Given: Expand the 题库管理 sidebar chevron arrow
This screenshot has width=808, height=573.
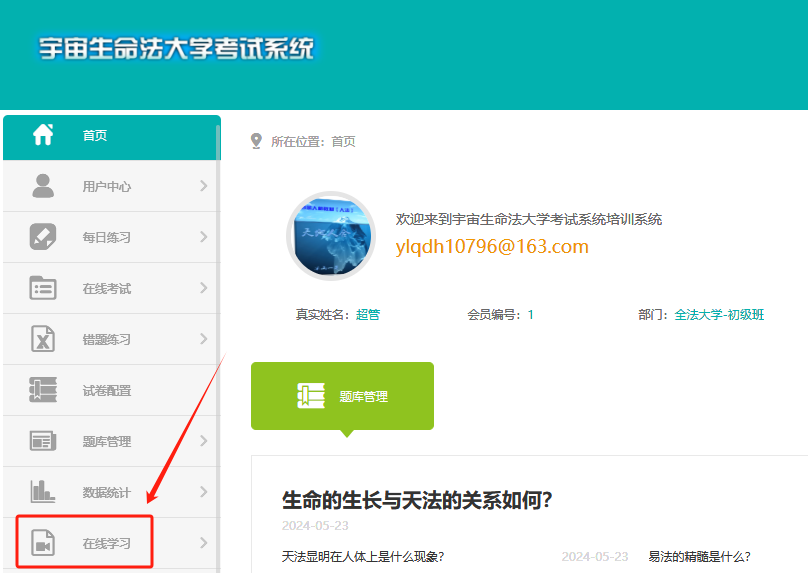Looking at the screenshot, I should click(204, 441).
